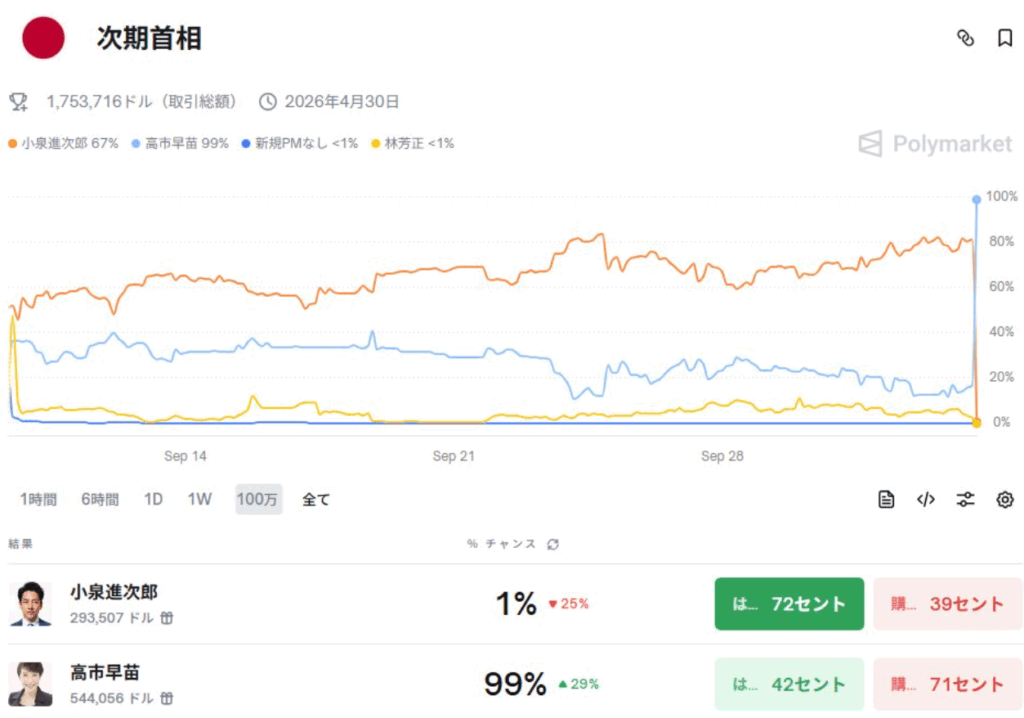Screen dimensions: 1024x718
Task: Click the 高市早苗 profile thumbnail
Action: (30, 684)
